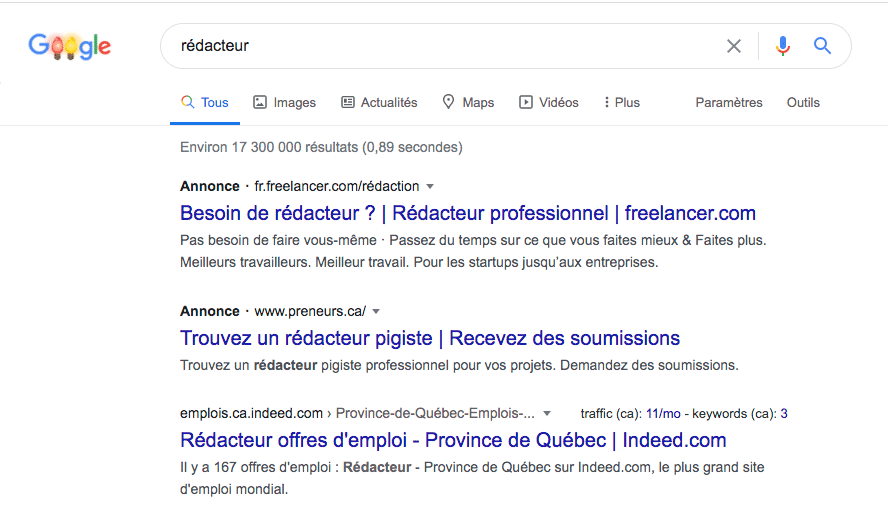Click the emplois.ca.indeed.com URL text
This screenshot has height=519, width=888.
(251, 414)
